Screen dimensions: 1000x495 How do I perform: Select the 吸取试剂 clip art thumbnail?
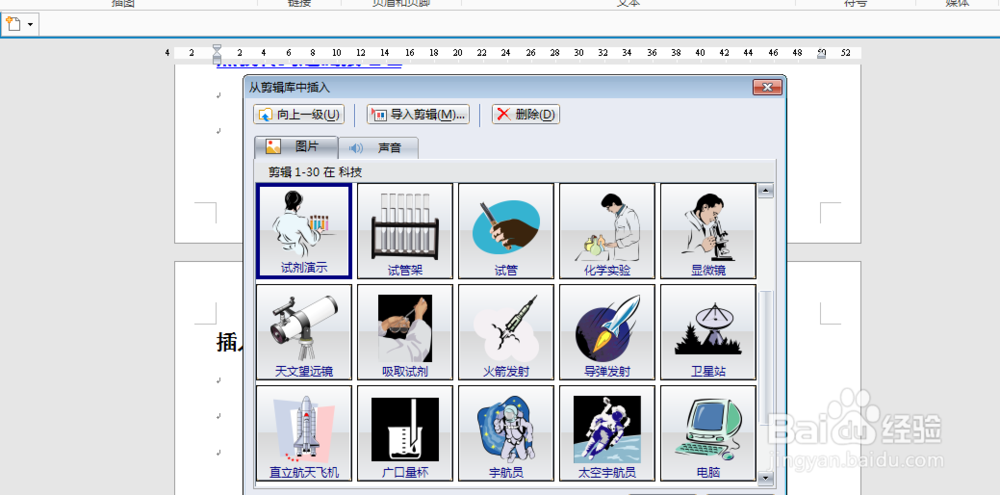405,332
